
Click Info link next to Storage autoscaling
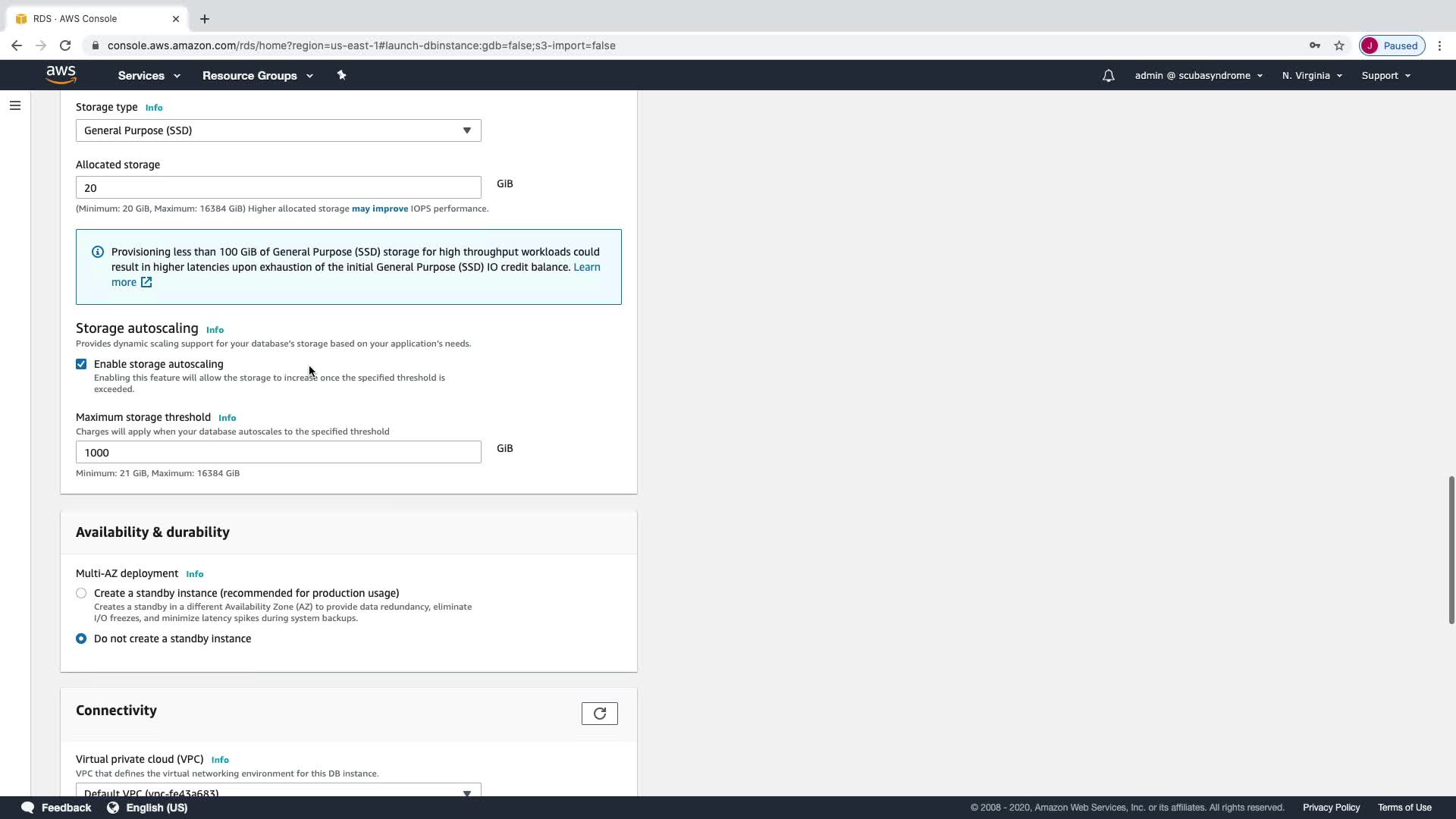215,330
